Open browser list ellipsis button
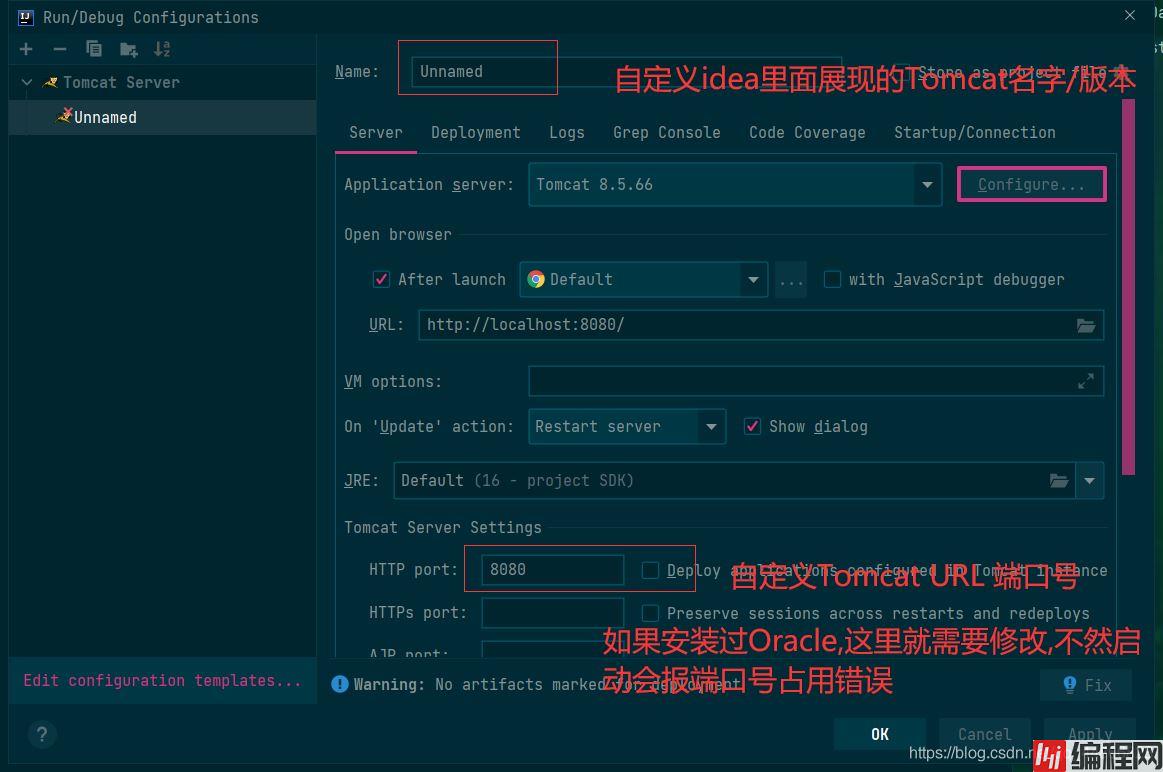This screenshot has height=772, width=1163. coord(790,279)
